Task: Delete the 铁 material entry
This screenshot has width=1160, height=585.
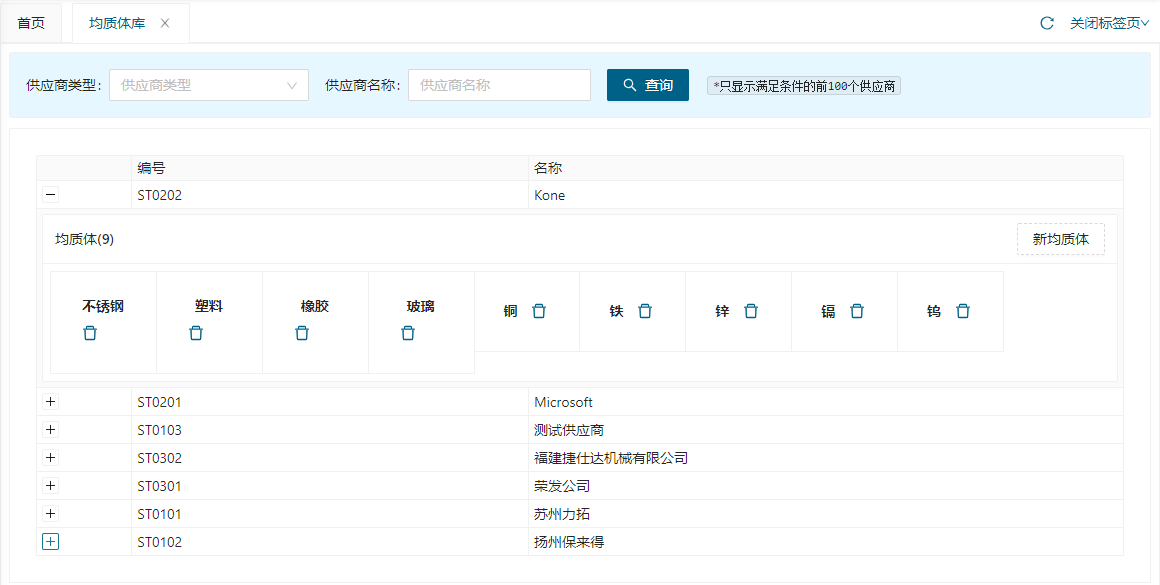Action: pos(645,311)
